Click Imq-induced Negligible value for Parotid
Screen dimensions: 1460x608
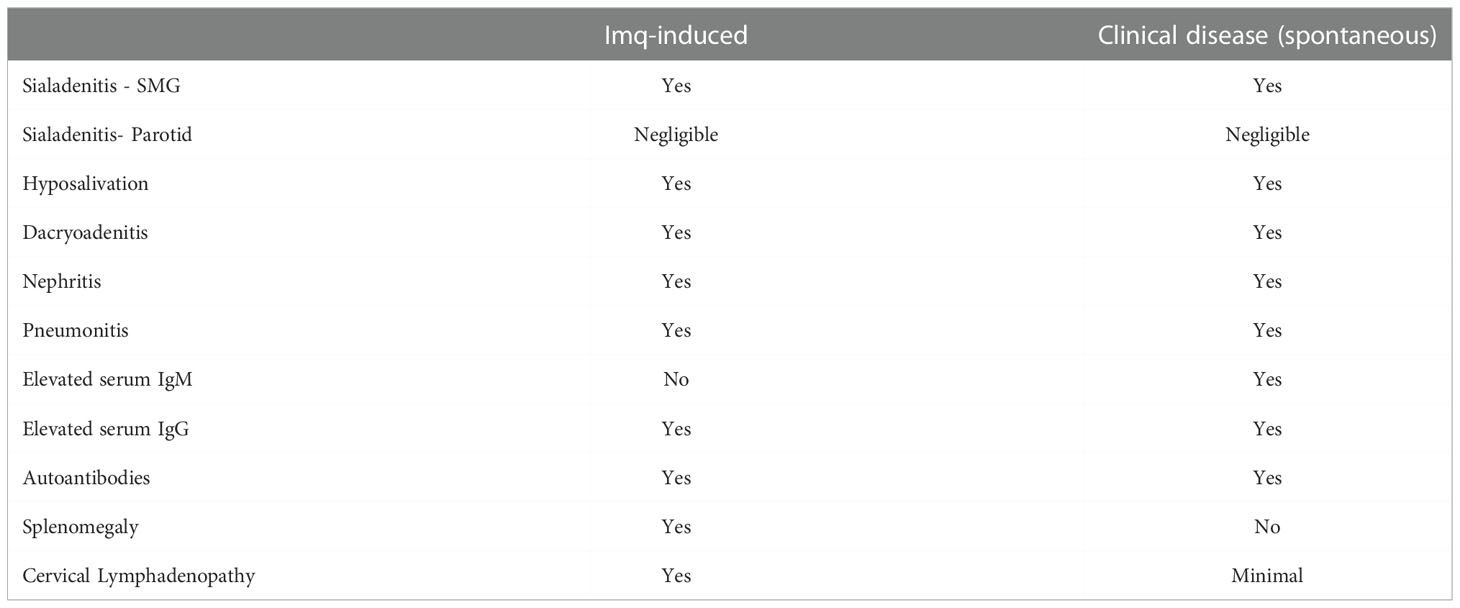676,135
